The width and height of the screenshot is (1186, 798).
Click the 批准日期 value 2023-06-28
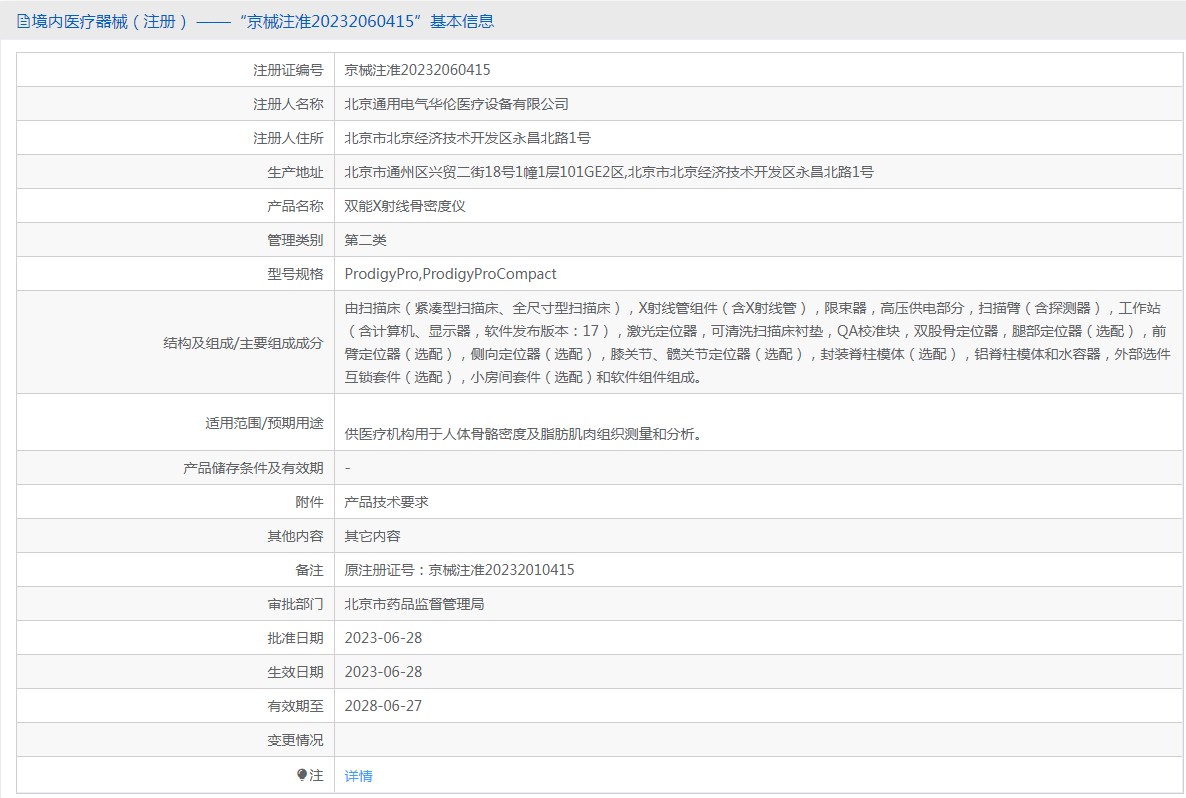point(383,638)
